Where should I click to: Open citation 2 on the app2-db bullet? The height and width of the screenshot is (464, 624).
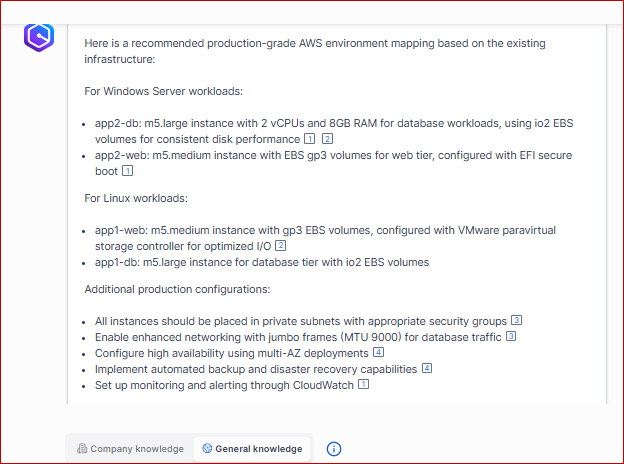[327, 138]
